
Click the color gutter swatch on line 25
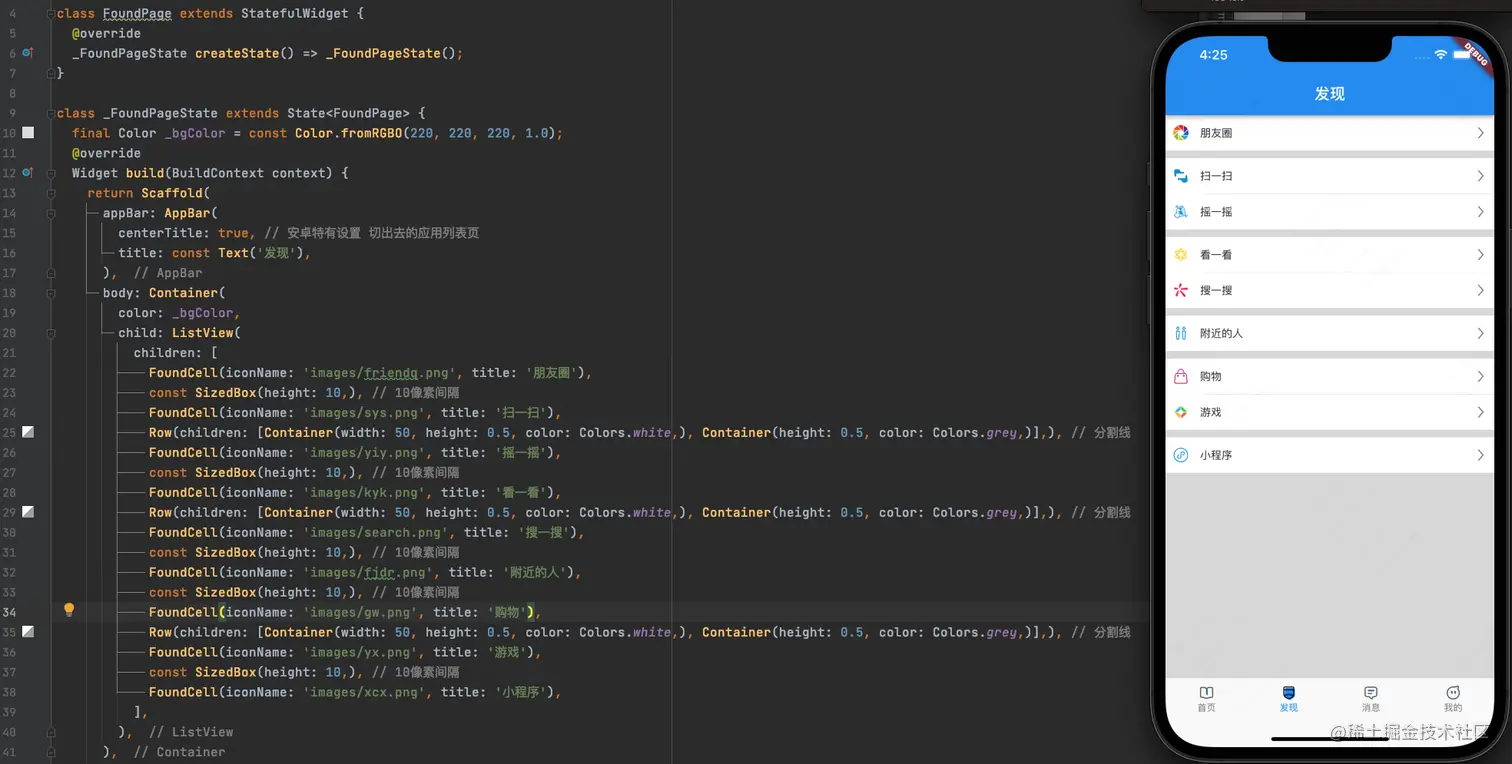(x=28, y=432)
